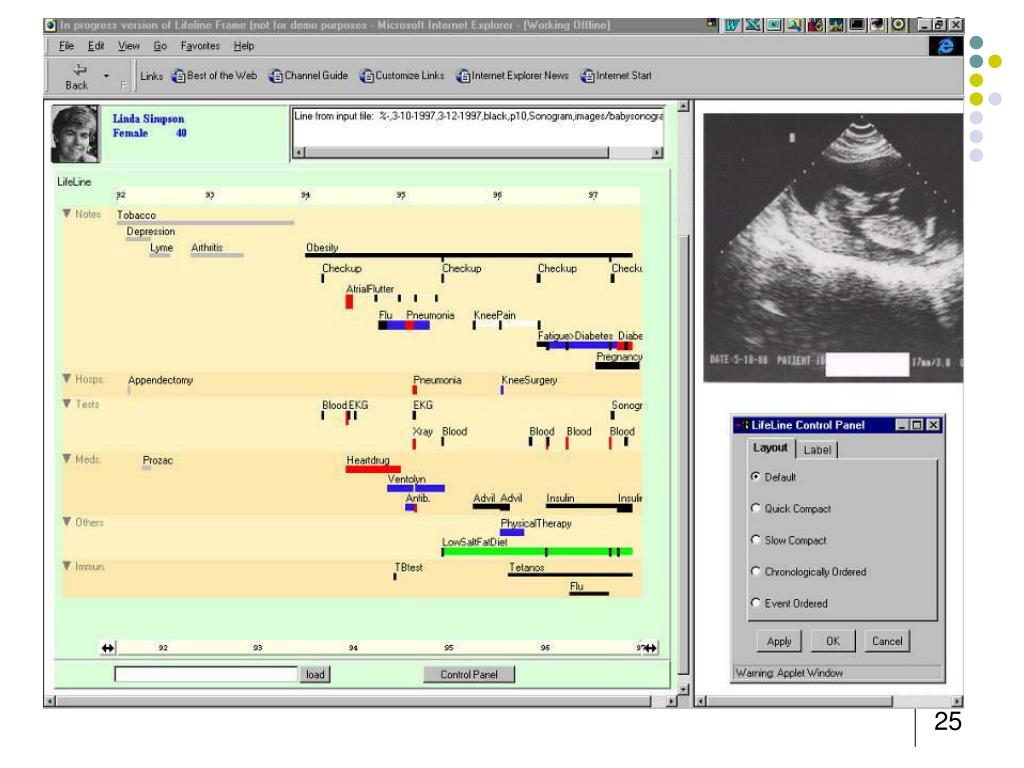Screen dimensions: 1024x768
Task: Open the Help menu
Action: (x=244, y=46)
